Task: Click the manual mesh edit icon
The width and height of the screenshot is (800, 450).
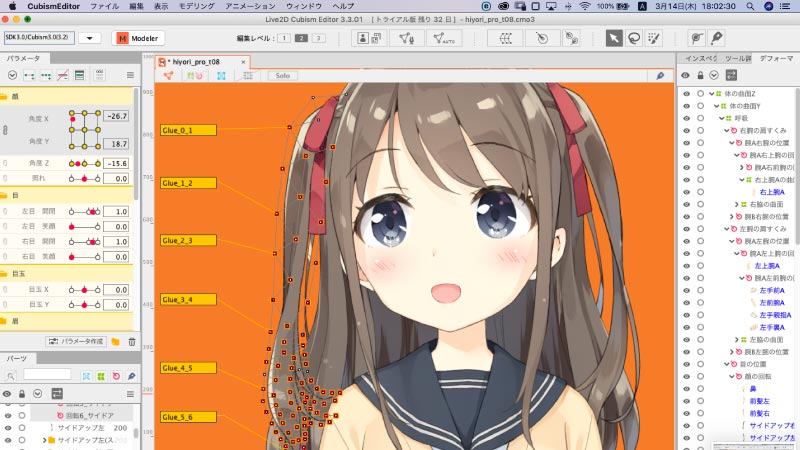Action: (407, 38)
